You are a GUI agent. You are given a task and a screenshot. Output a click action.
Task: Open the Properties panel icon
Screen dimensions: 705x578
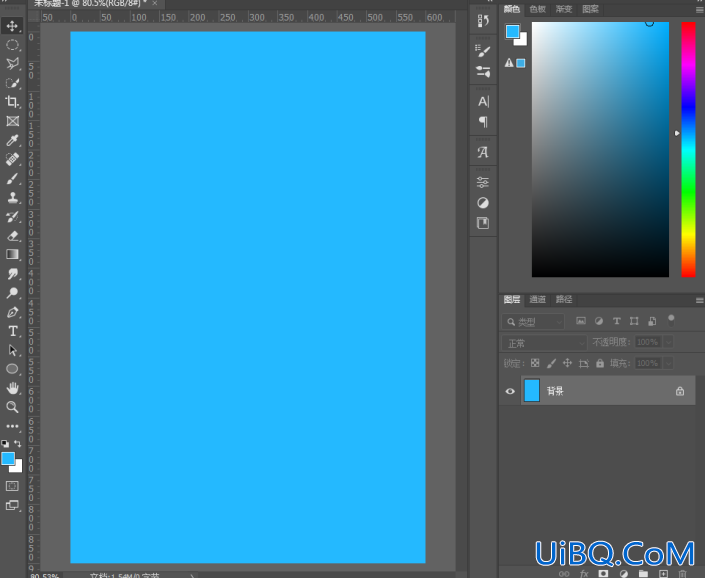point(483,182)
